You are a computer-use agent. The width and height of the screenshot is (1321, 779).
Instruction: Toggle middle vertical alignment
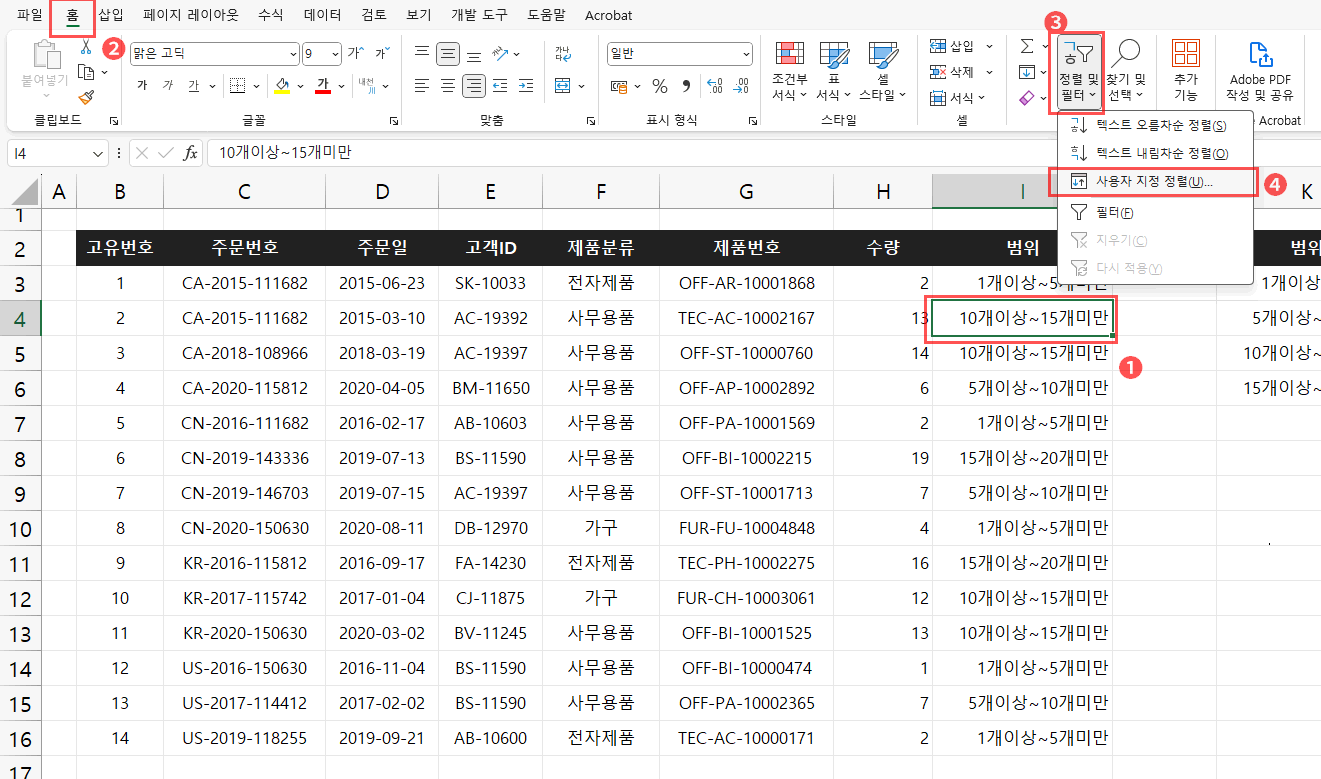click(x=449, y=54)
